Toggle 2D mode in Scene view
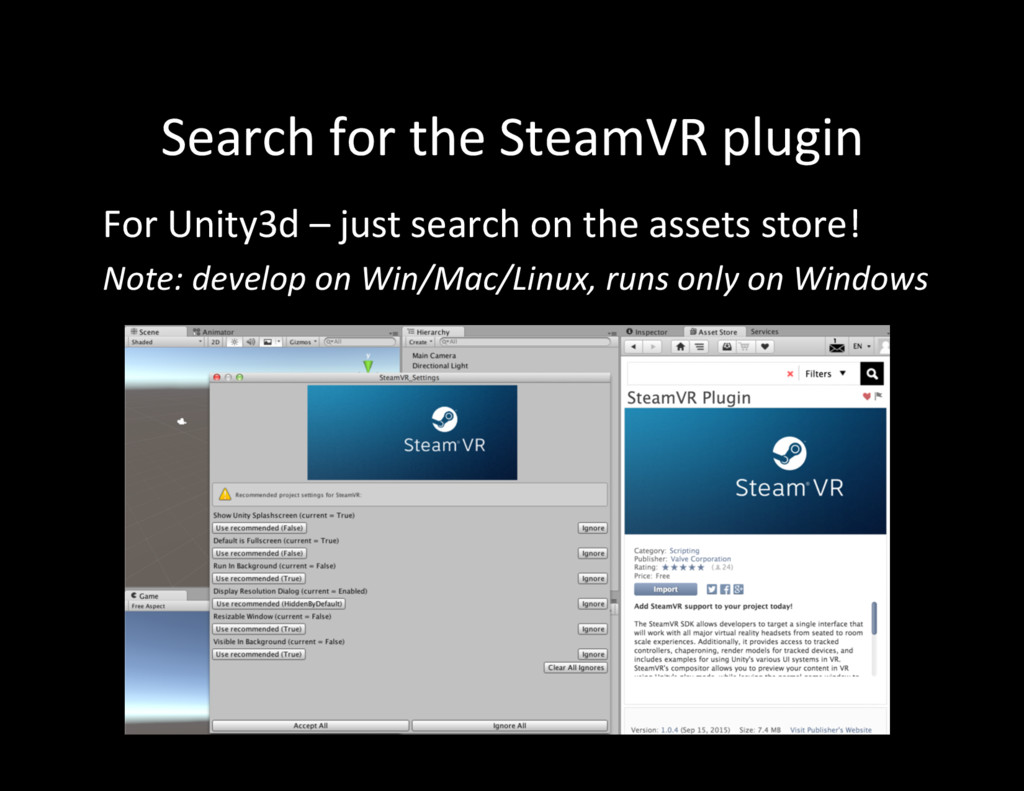 pos(216,342)
